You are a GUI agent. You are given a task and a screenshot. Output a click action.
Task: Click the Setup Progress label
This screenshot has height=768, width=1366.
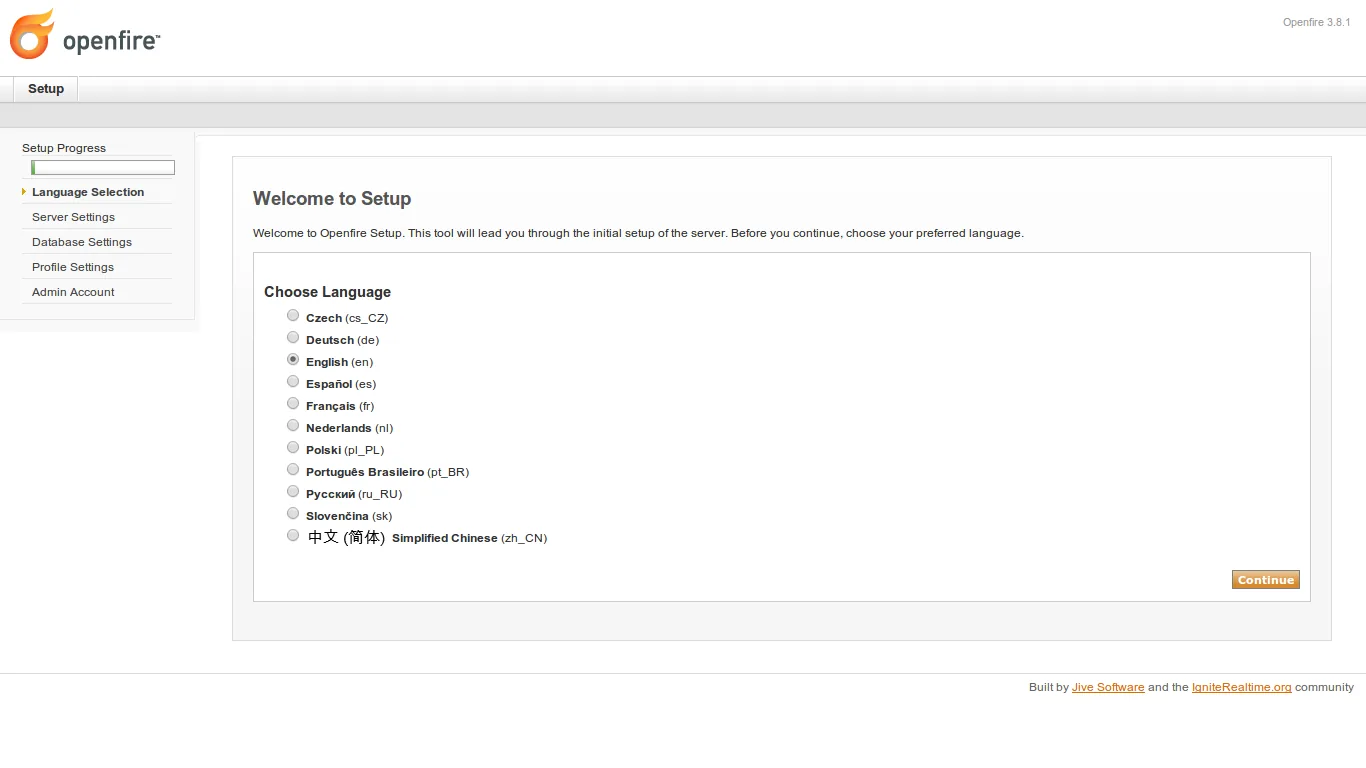tap(64, 148)
